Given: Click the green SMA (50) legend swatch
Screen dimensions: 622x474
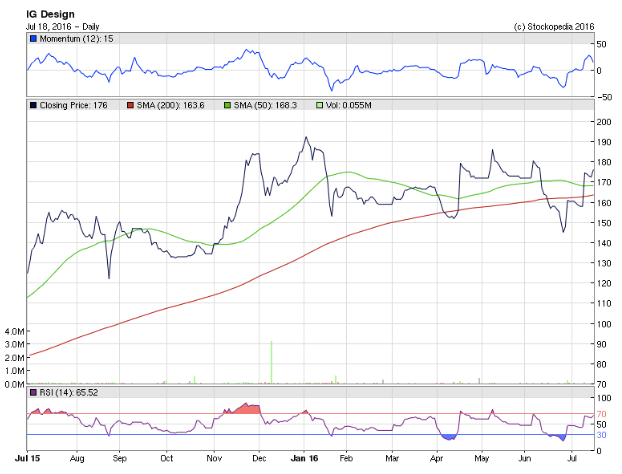Looking at the screenshot, I should pyautogui.click(x=227, y=105).
